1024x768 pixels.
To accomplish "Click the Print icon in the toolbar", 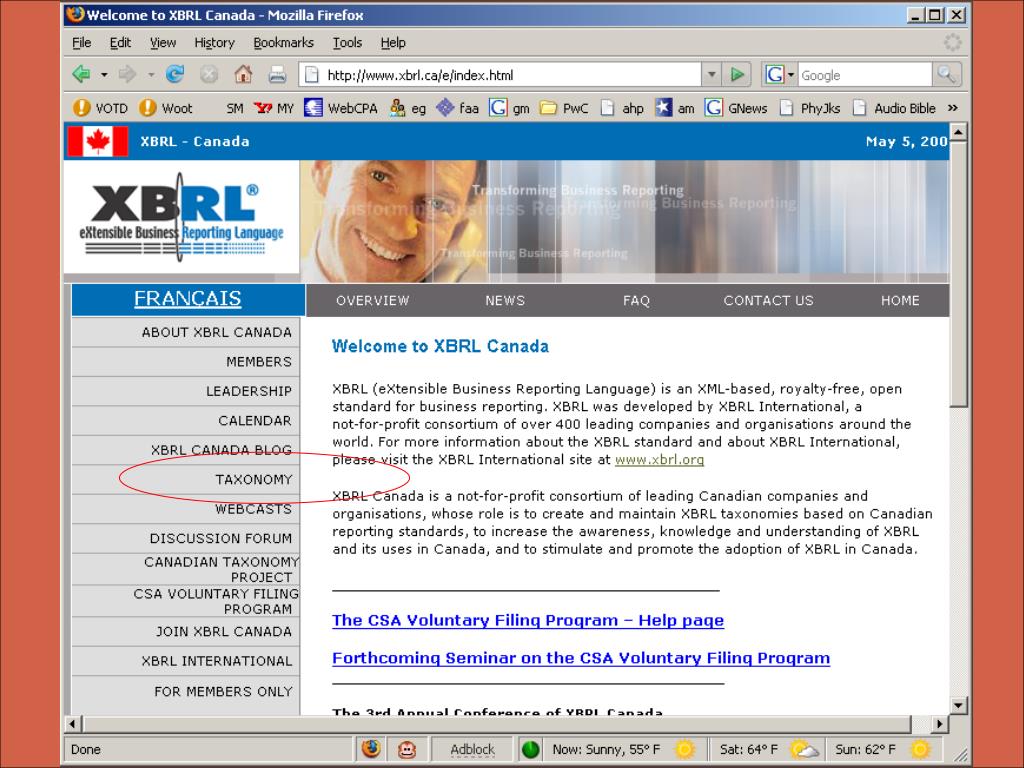I will pos(277,74).
